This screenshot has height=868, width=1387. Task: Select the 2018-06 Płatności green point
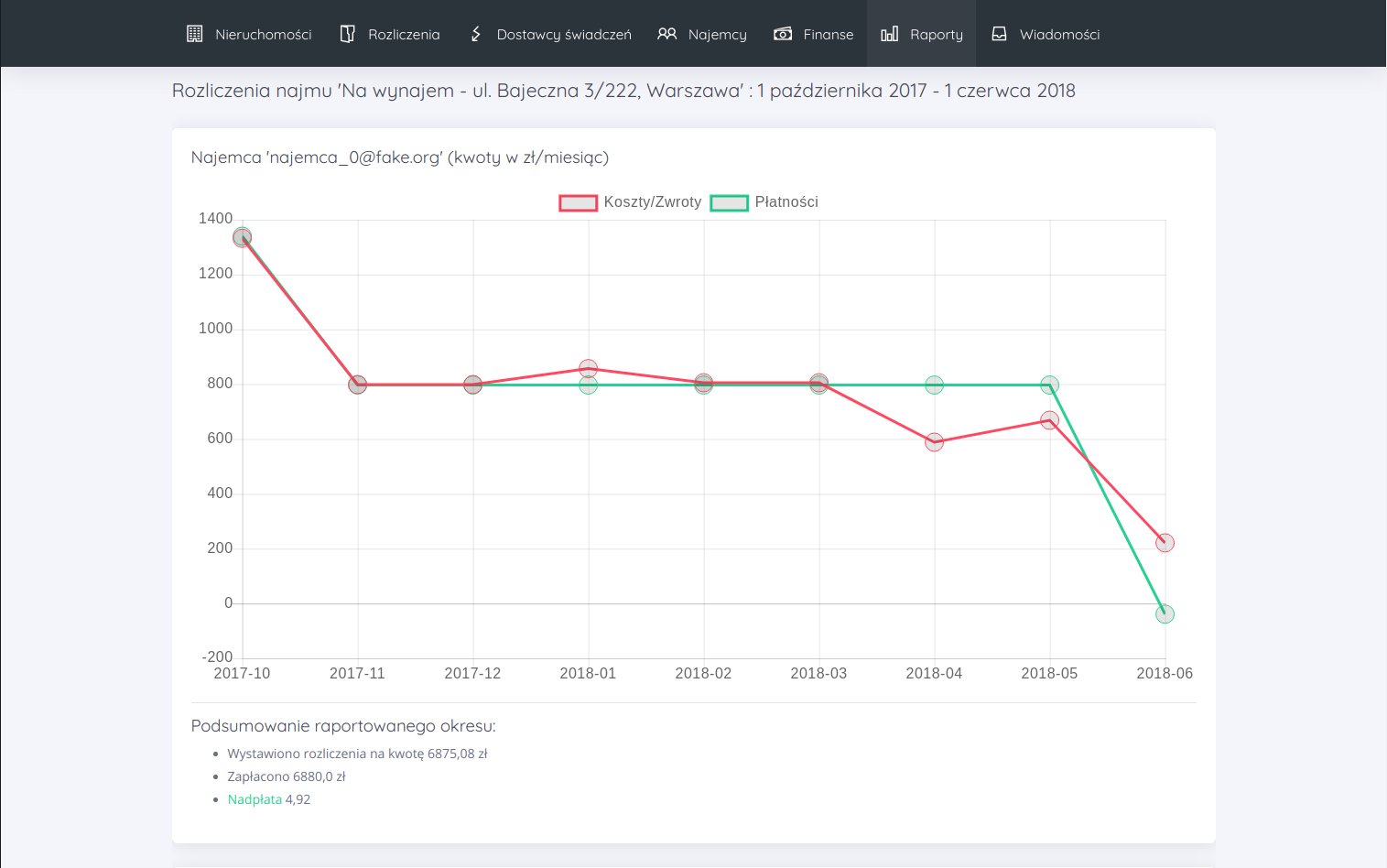click(1165, 614)
